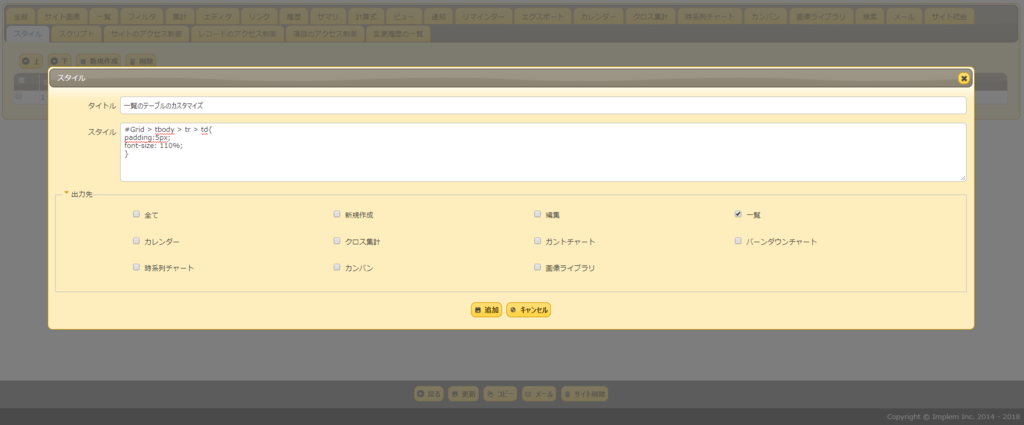Open the エクスポート tab
The width and height of the screenshot is (1024, 425).
[x=543, y=16]
